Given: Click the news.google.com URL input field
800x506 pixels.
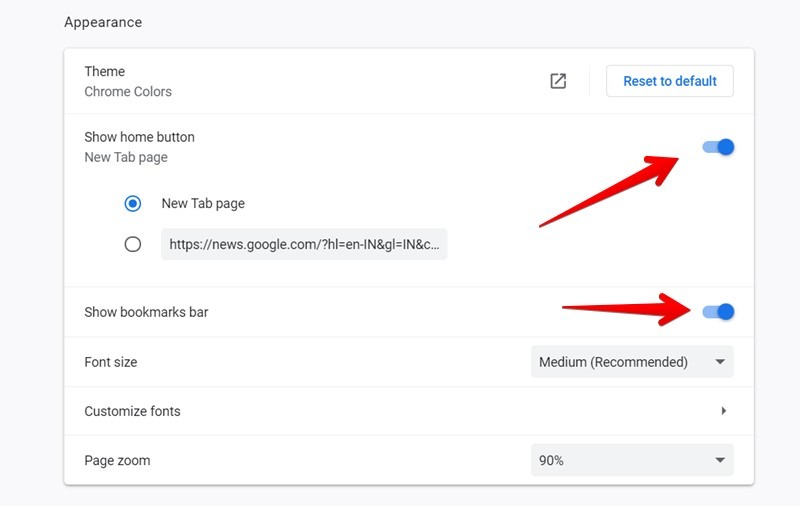Looking at the screenshot, I should [x=304, y=244].
